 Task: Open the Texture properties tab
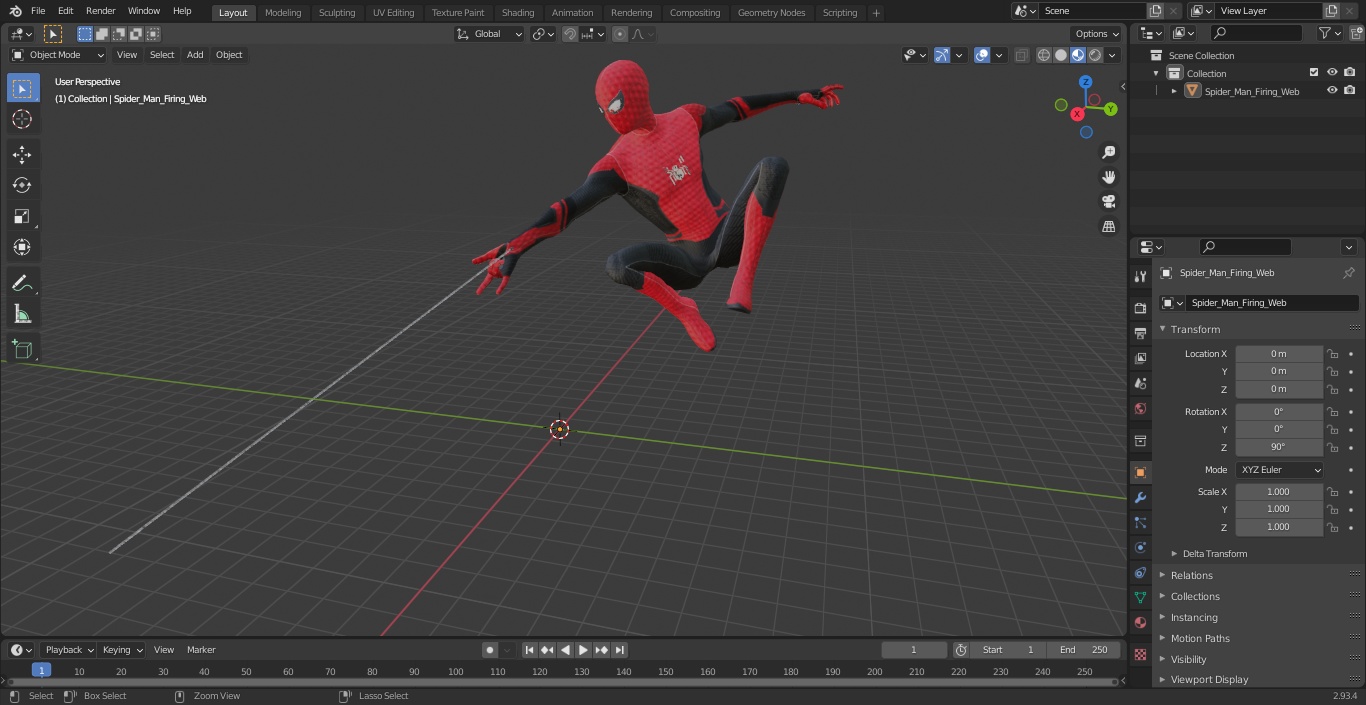tap(1140, 654)
